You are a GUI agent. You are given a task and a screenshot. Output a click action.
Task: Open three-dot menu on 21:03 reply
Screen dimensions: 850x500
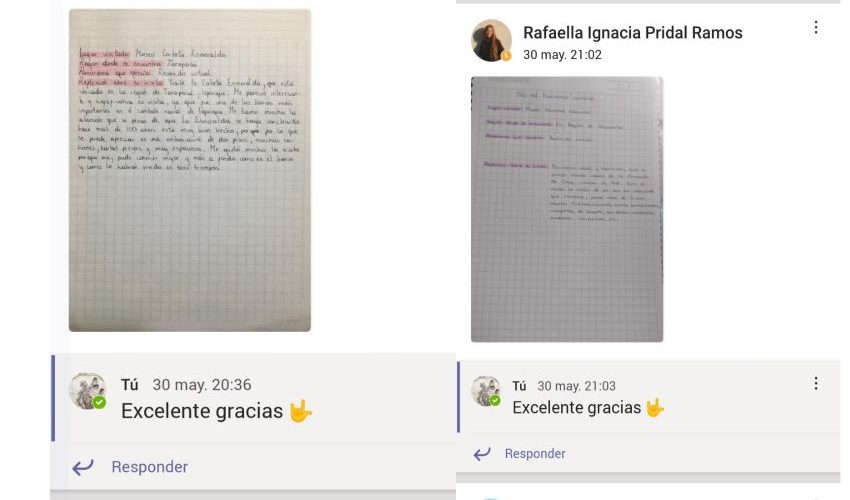click(x=816, y=384)
